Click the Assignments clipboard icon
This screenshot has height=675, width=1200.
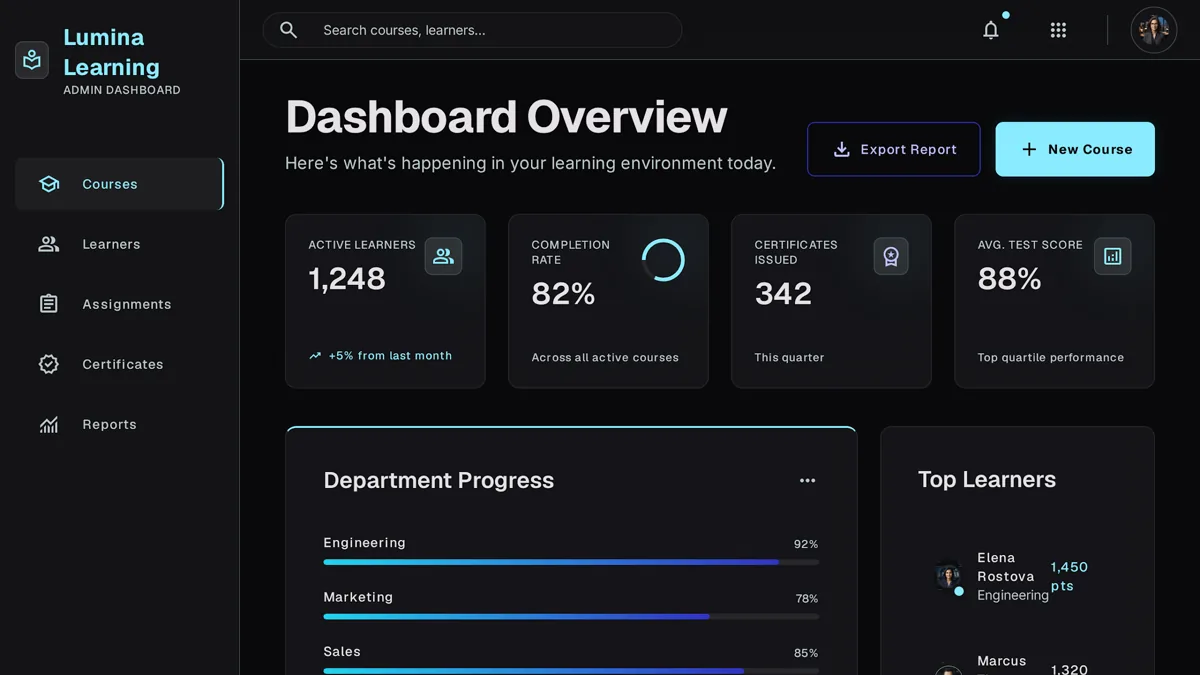(x=49, y=304)
